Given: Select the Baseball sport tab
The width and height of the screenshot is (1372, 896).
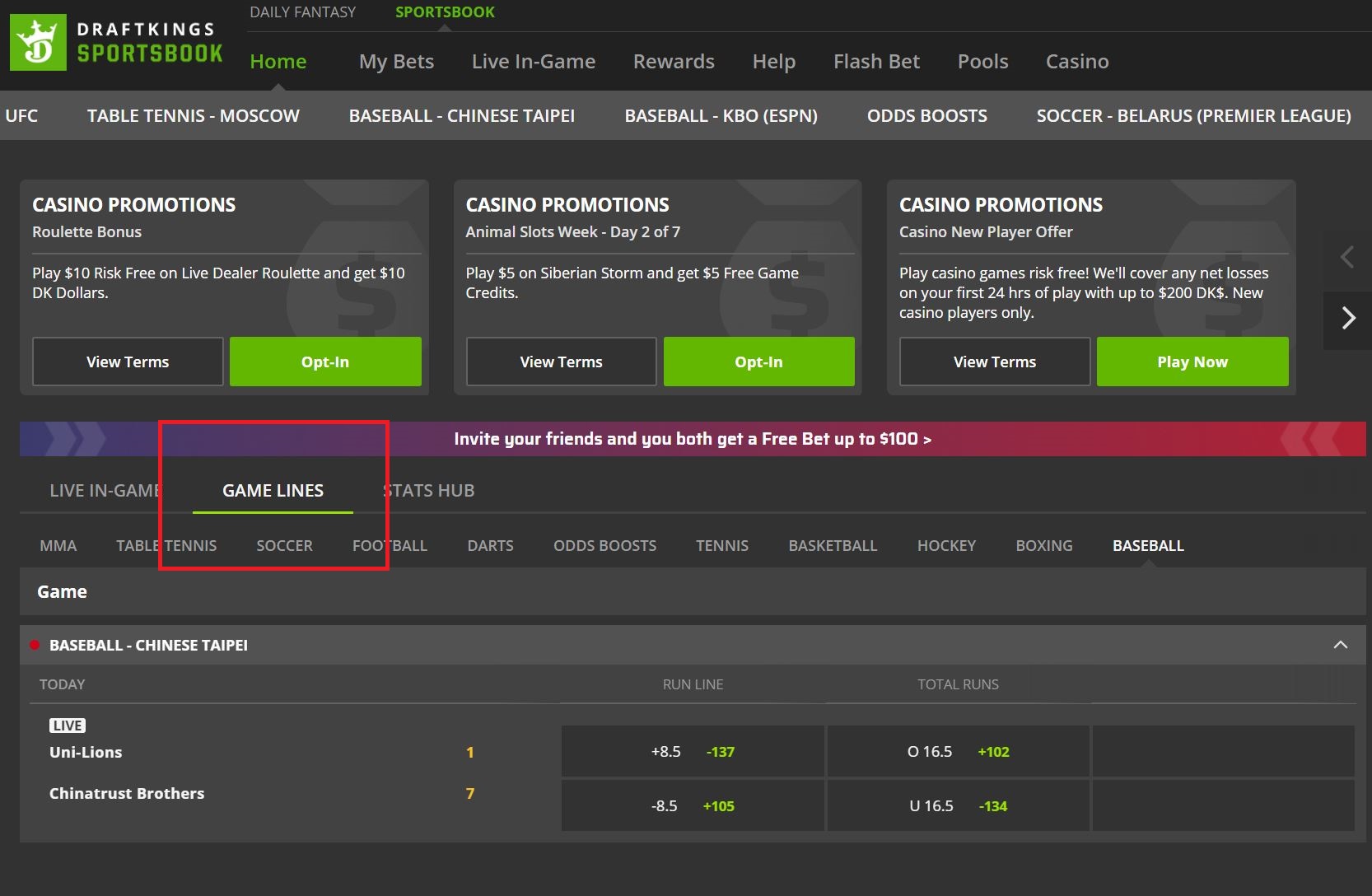Looking at the screenshot, I should pyautogui.click(x=1148, y=546).
